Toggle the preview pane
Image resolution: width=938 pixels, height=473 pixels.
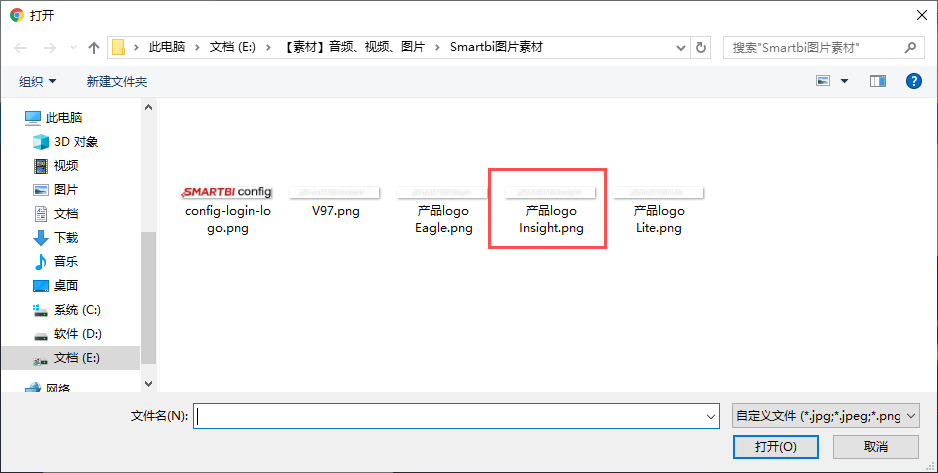coord(878,81)
